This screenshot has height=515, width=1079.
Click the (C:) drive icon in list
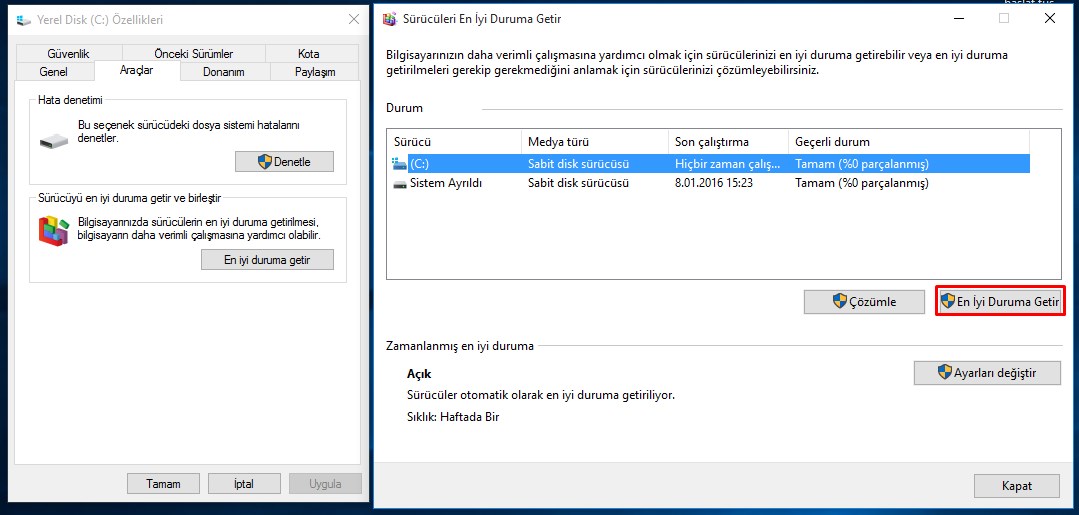click(x=399, y=163)
